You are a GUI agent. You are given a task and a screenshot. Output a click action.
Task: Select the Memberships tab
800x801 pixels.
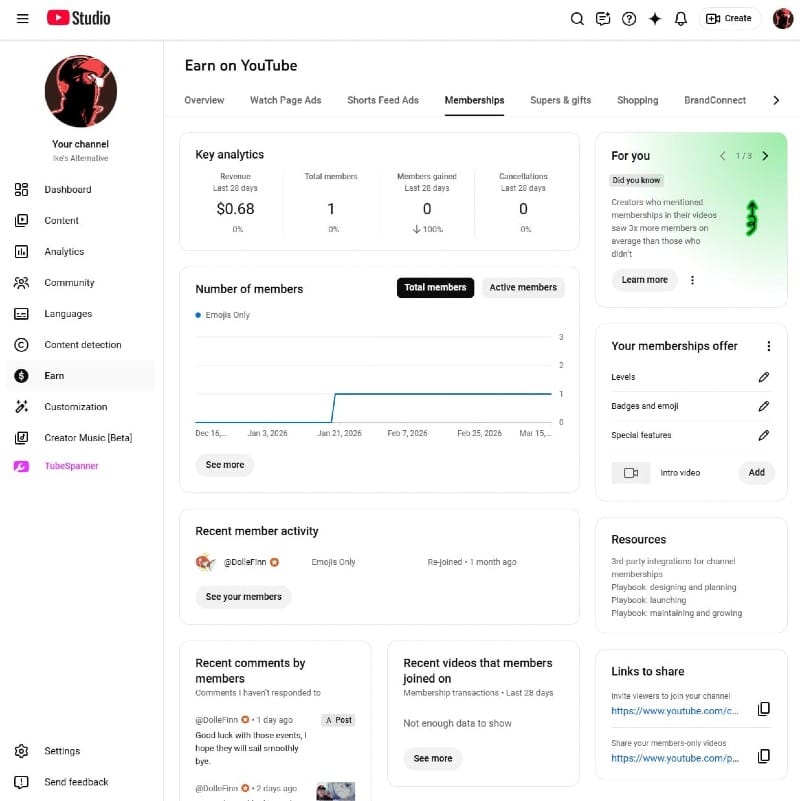[474, 100]
